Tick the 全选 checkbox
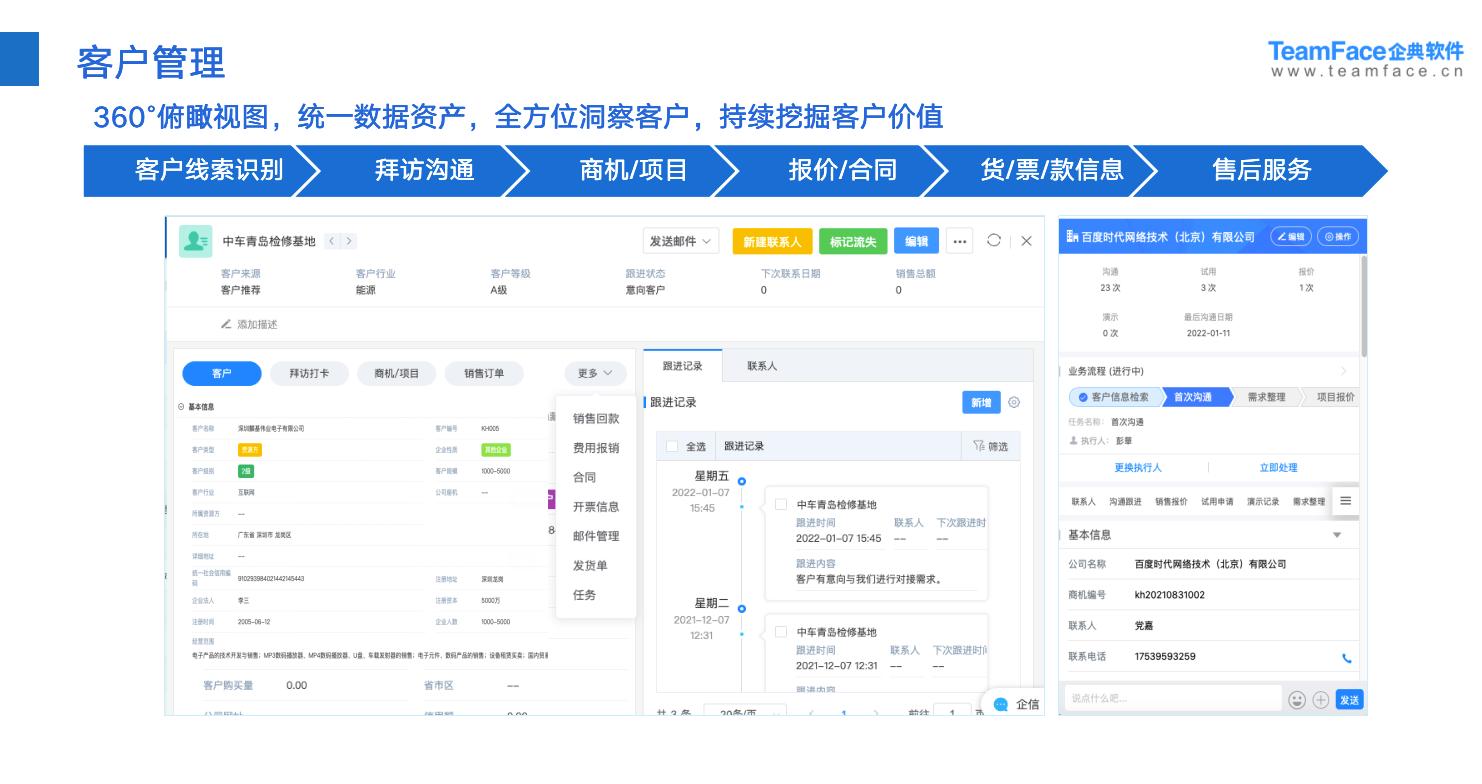The height and width of the screenshot is (784, 1482). click(672, 446)
